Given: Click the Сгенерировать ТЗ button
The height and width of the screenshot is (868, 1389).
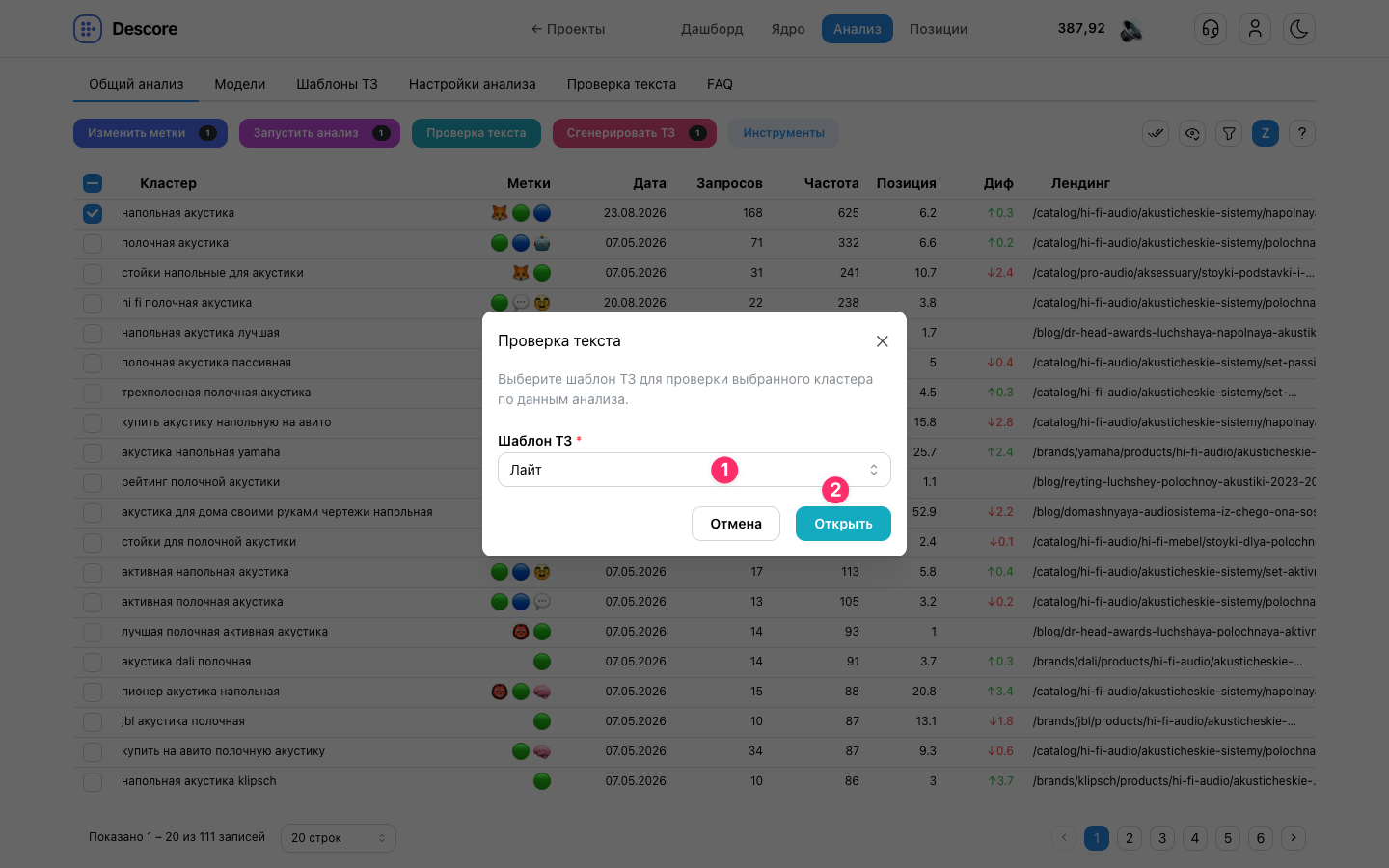Looking at the screenshot, I should [635, 133].
